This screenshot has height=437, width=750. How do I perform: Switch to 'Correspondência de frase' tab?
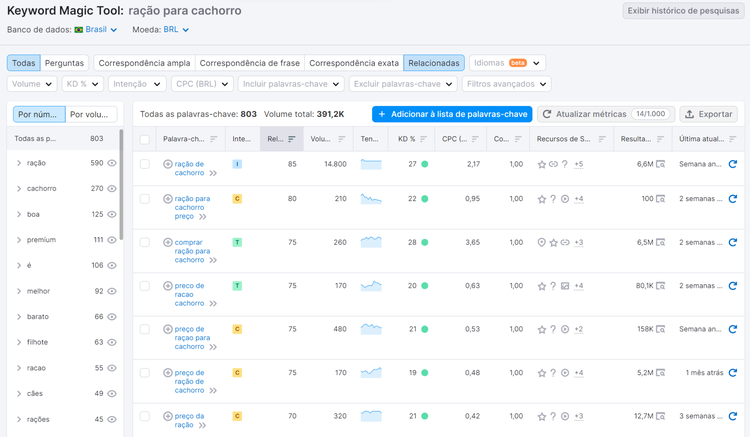tap(250, 63)
